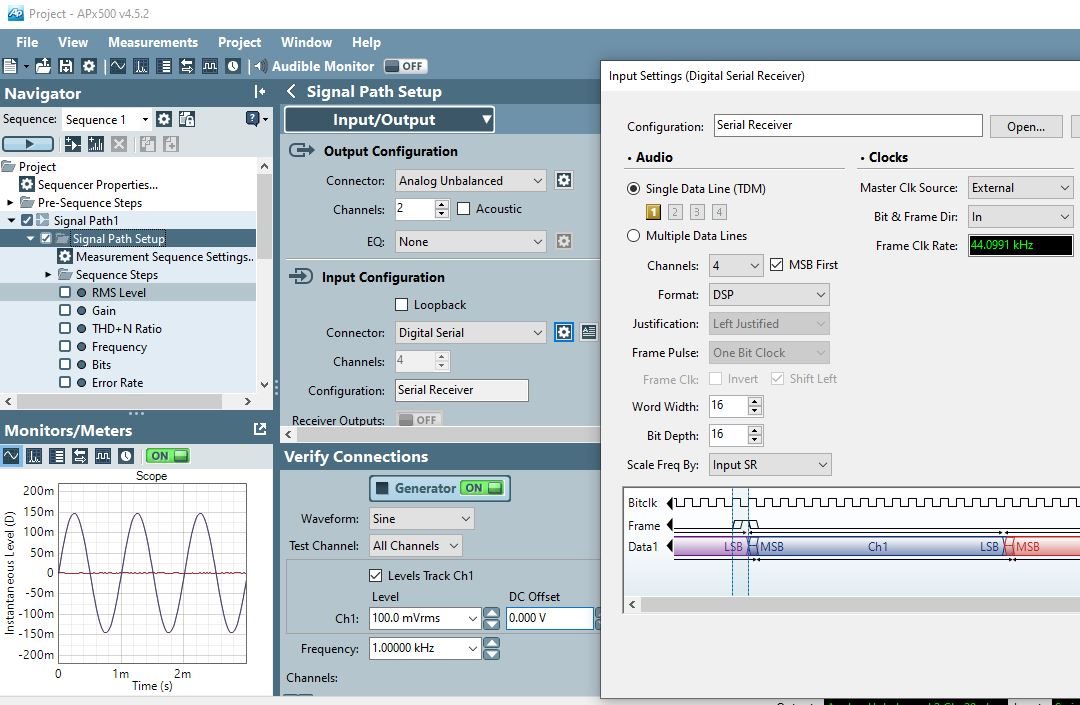
Task: Click the lock sequence icon in Navigator
Action: (187, 119)
